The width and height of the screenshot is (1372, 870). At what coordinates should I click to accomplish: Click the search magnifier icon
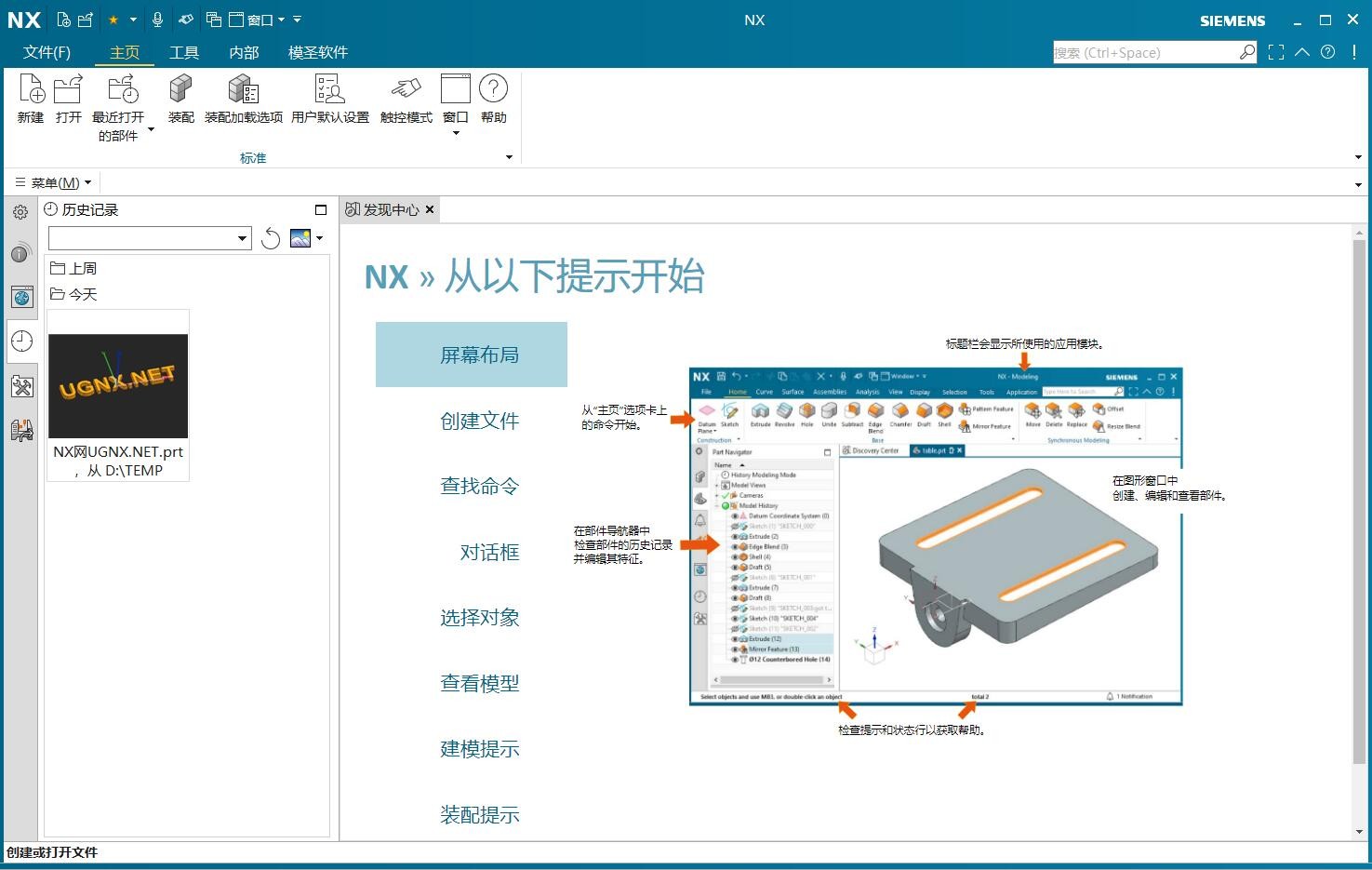coord(1247,52)
